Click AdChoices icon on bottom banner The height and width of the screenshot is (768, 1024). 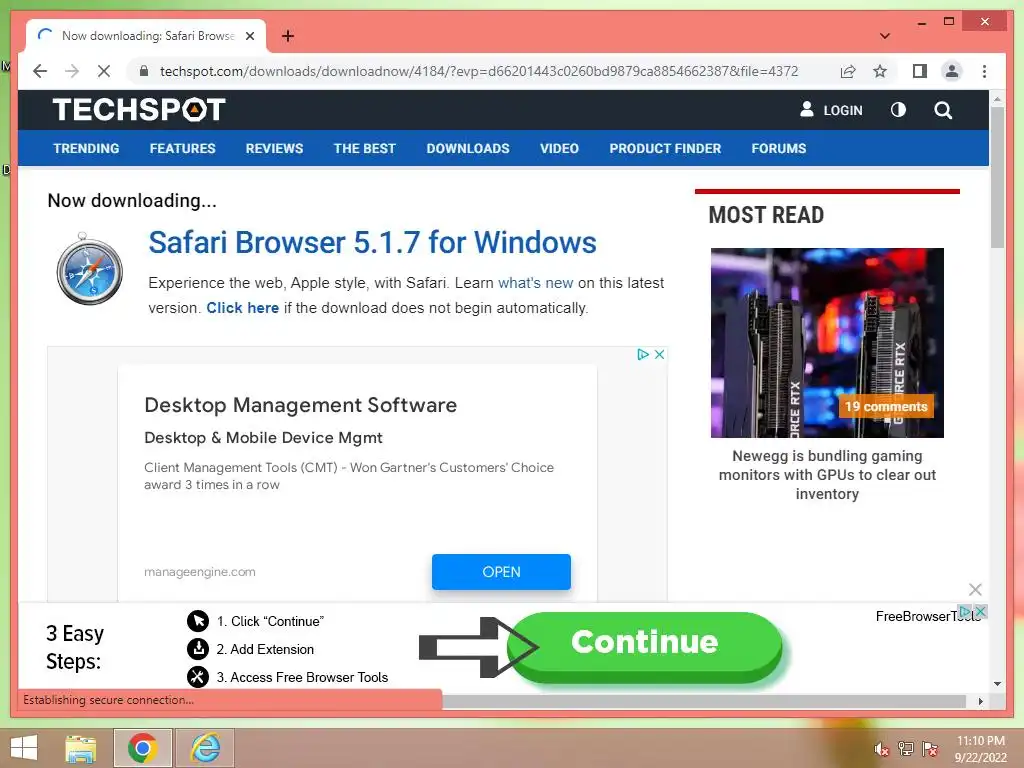point(965,611)
